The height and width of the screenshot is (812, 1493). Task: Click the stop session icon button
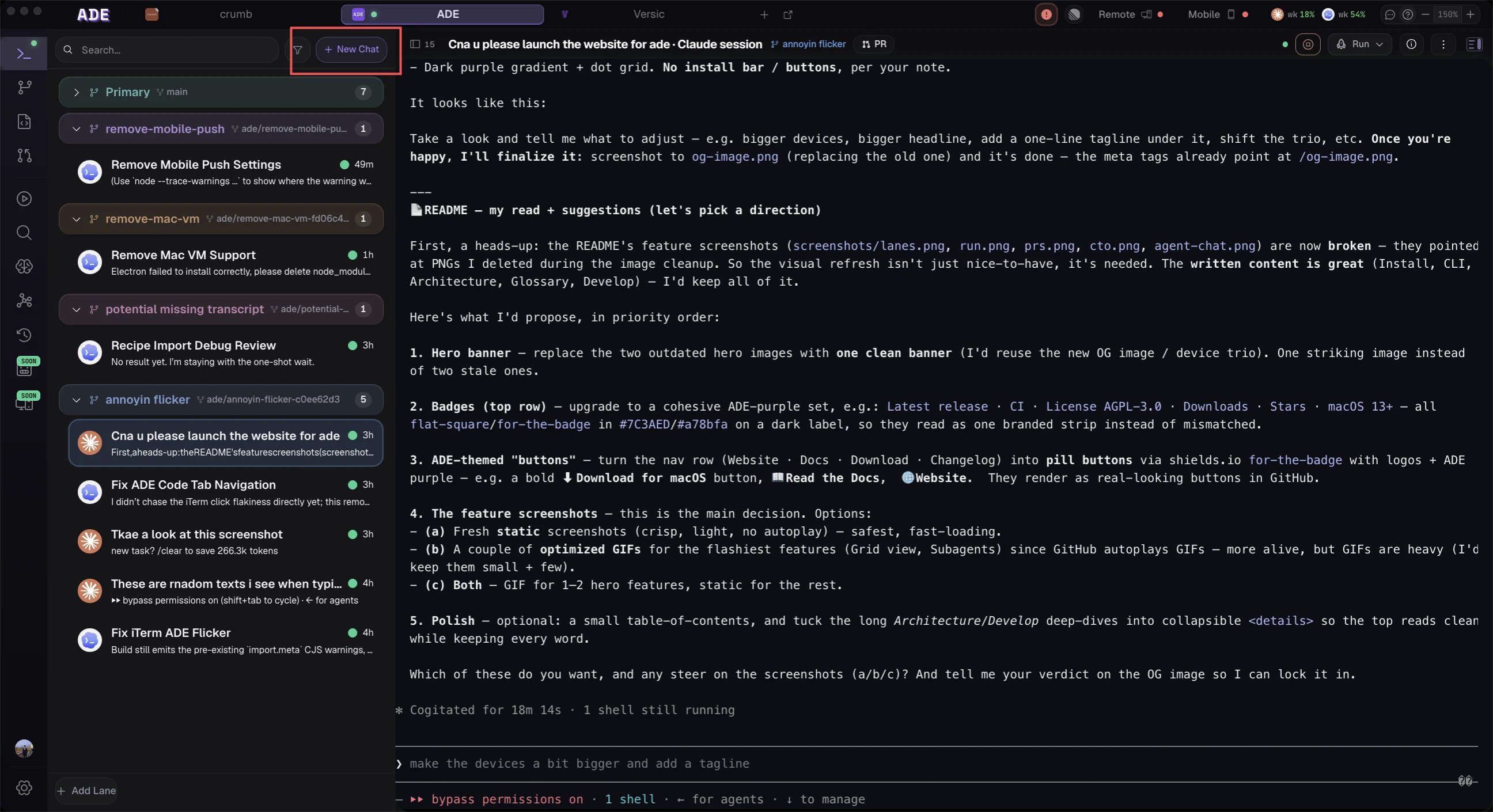click(1308, 44)
